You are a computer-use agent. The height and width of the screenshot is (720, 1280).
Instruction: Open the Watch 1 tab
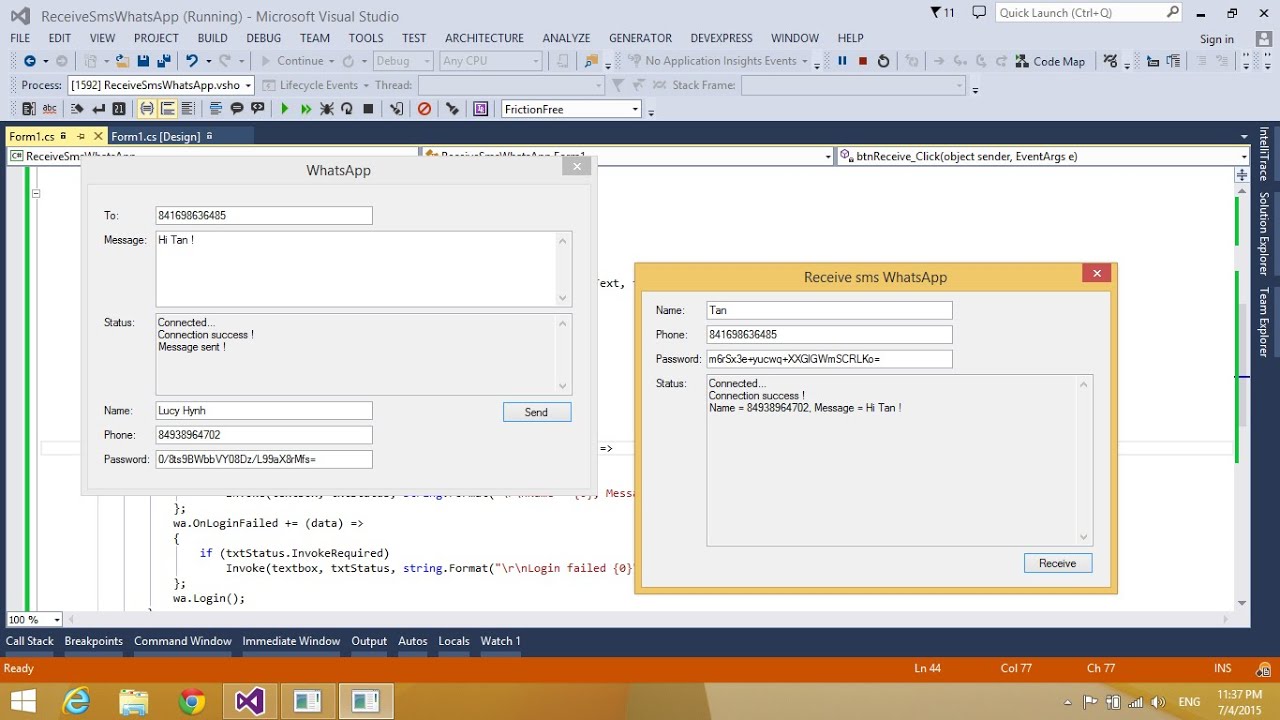coord(500,641)
